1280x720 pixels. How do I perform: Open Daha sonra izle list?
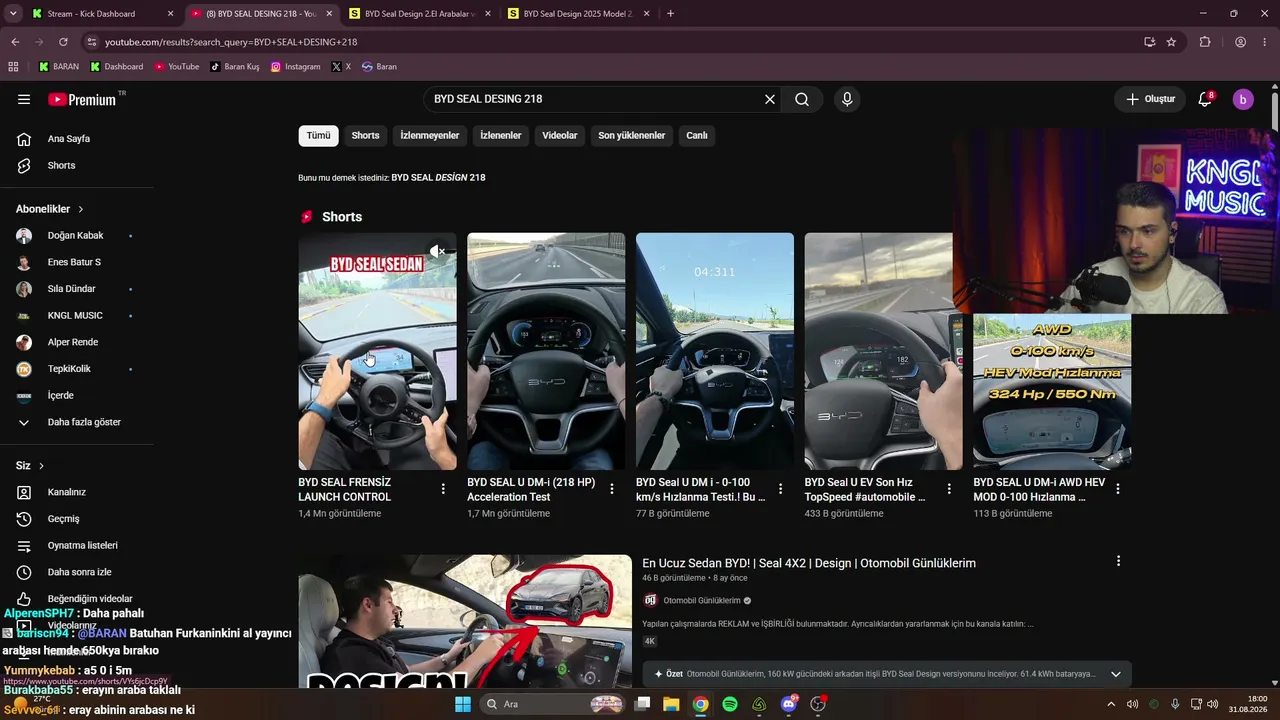(77, 572)
